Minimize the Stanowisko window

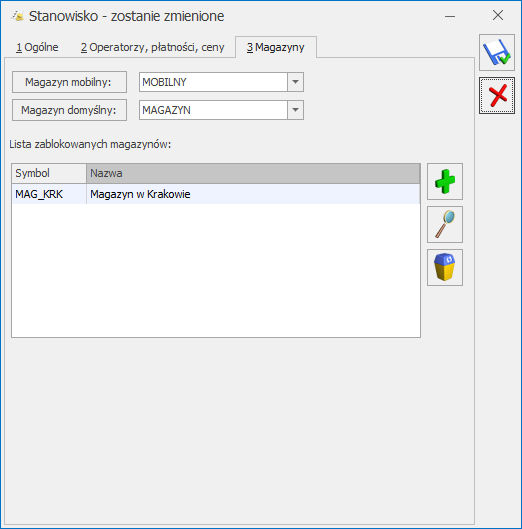[450, 16]
